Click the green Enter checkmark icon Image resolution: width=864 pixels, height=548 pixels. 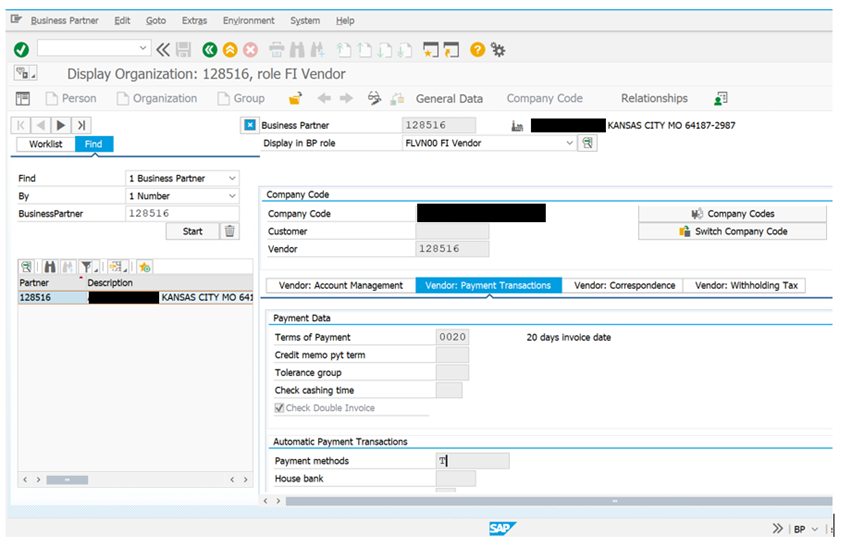point(21,49)
